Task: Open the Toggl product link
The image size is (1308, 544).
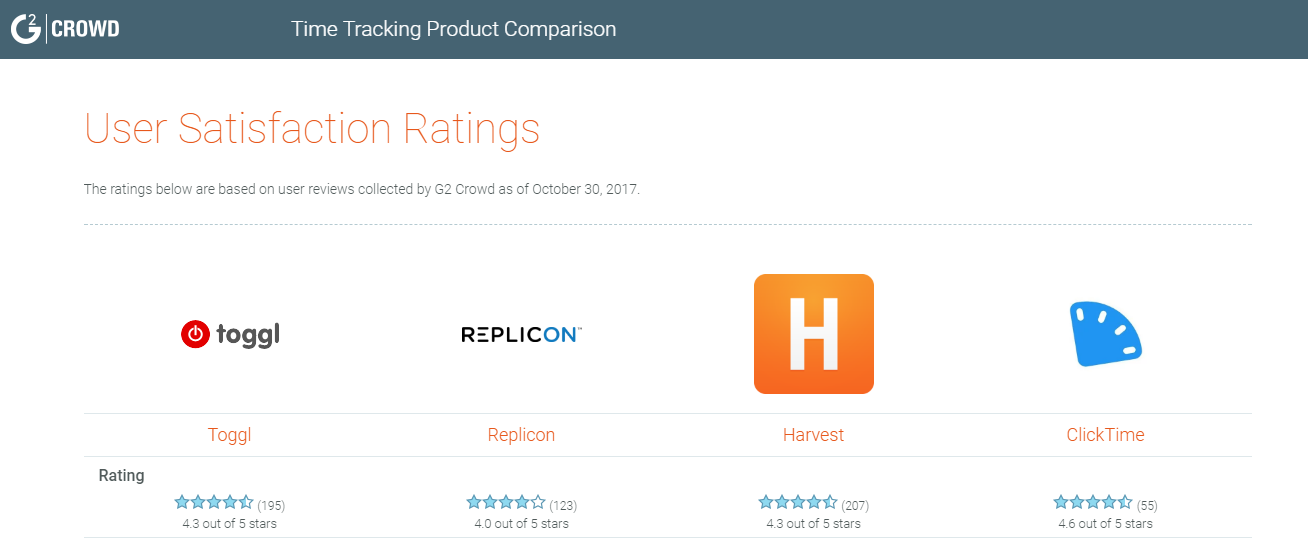Action: tap(229, 435)
